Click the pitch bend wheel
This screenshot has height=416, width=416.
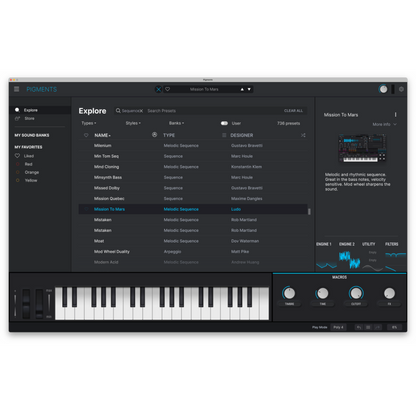click(x=26, y=303)
